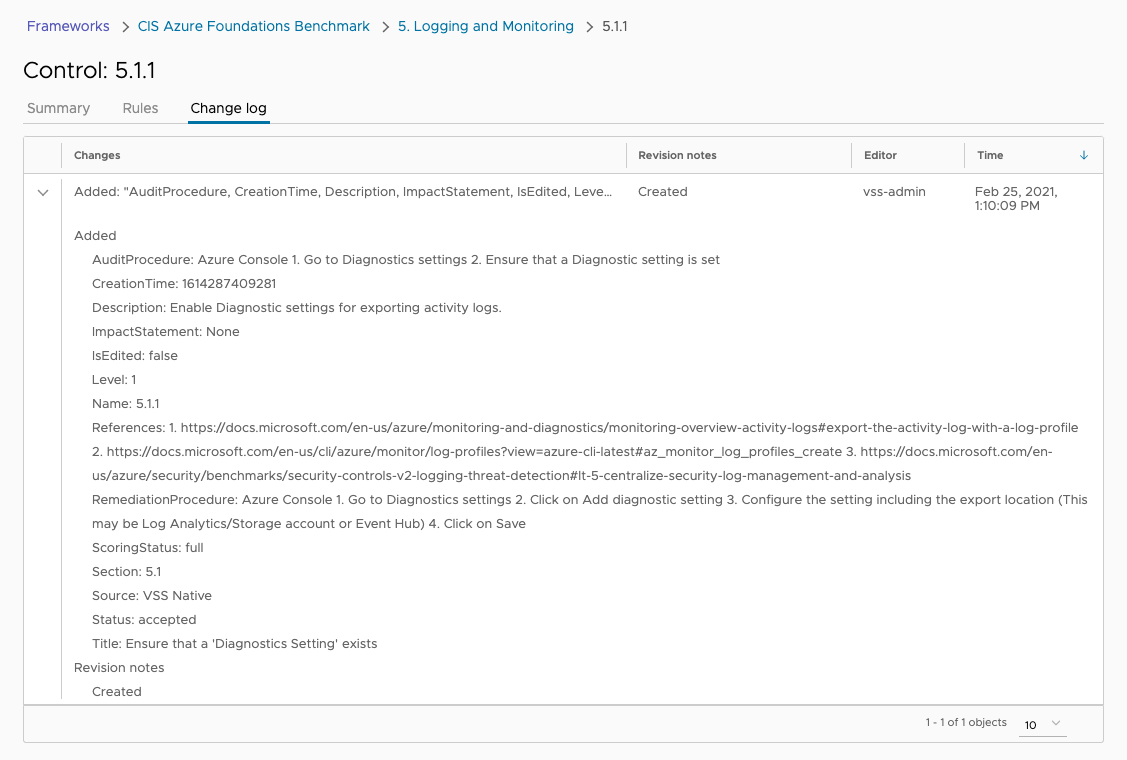Open the Frameworks breadcrumb link
The height and width of the screenshot is (760, 1127).
pyautogui.click(x=68, y=26)
